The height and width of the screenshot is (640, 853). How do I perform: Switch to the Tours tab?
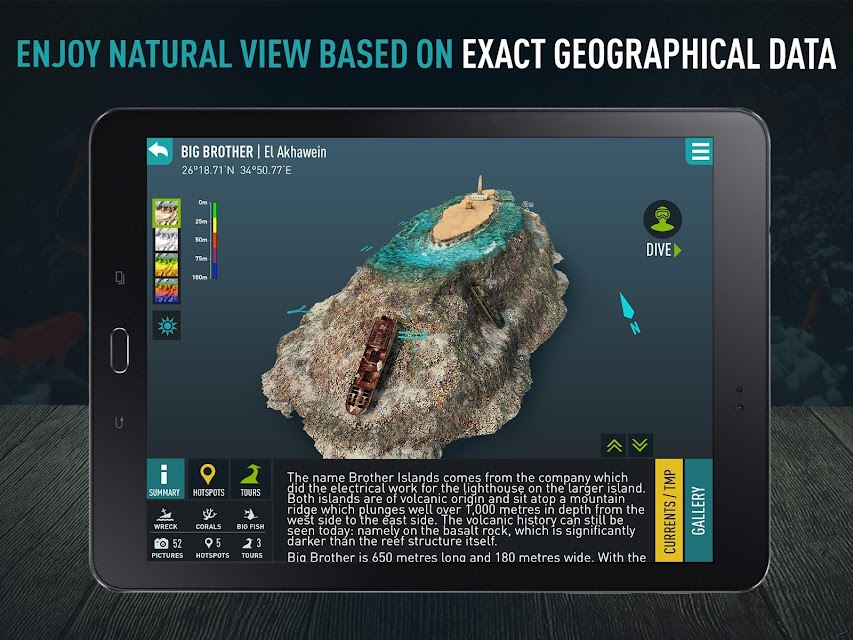pos(250,479)
